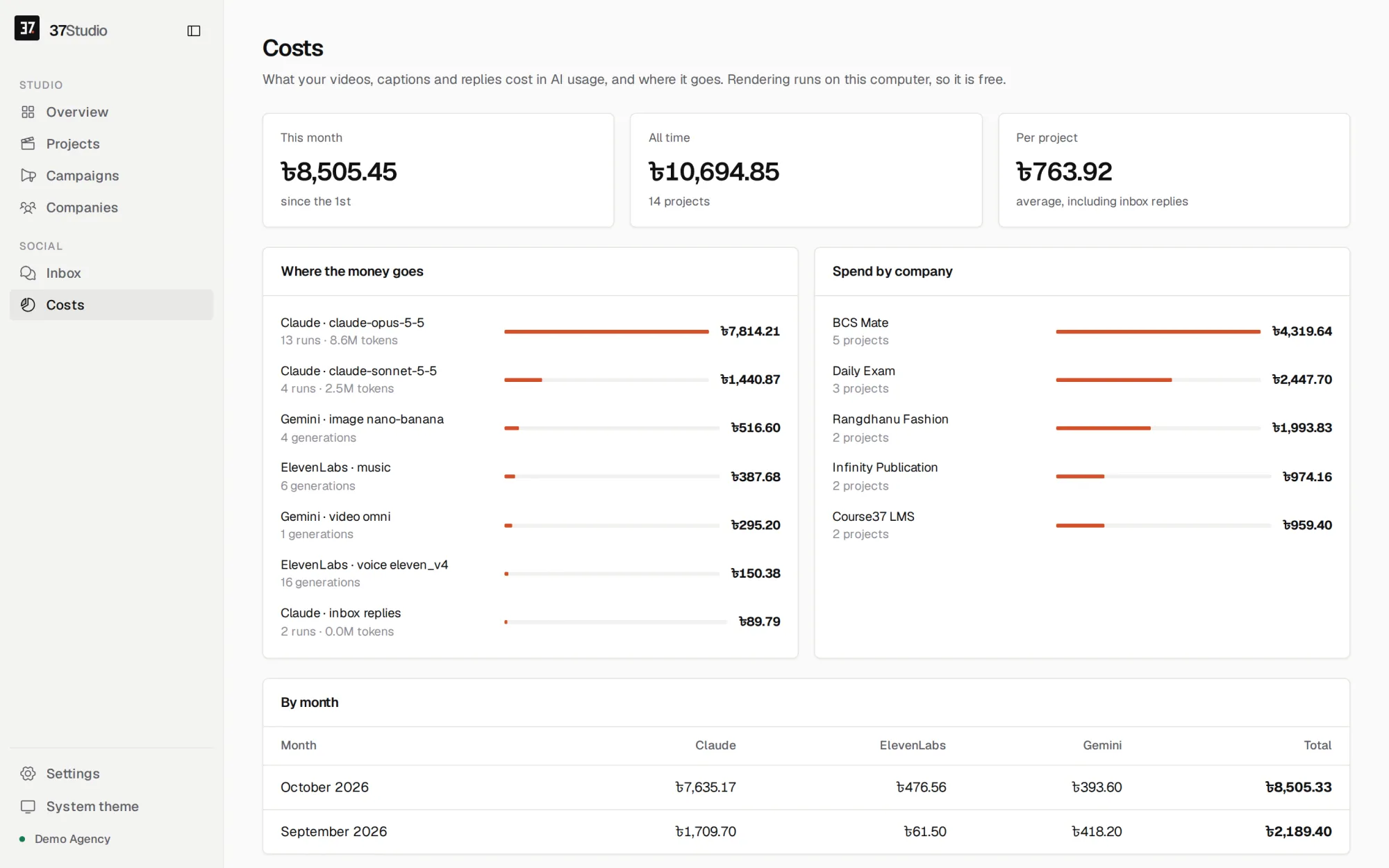The width and height of the screenshot is (1389, 868).
Task: Click the ৳61.50 ElevenLabs cell
Action: (x=925, y=832)
